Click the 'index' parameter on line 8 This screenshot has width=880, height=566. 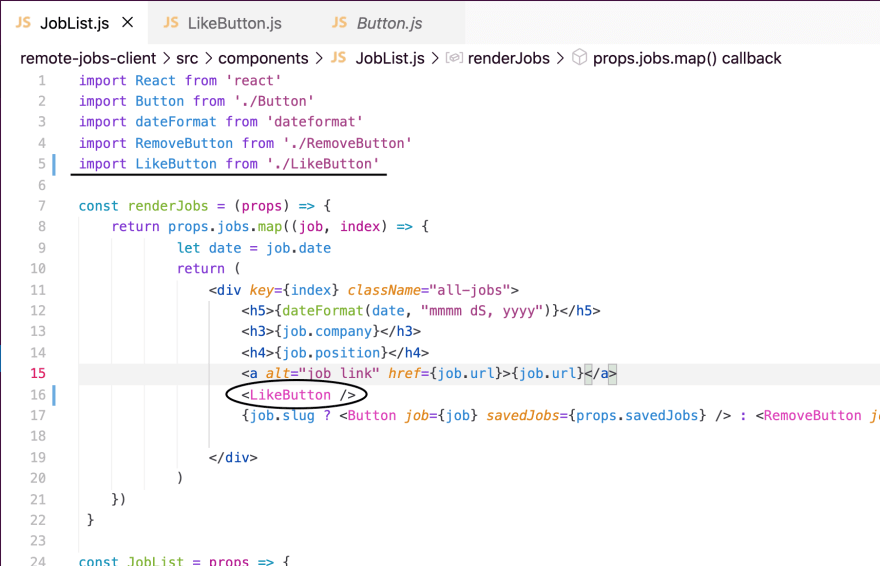(360, 227)
